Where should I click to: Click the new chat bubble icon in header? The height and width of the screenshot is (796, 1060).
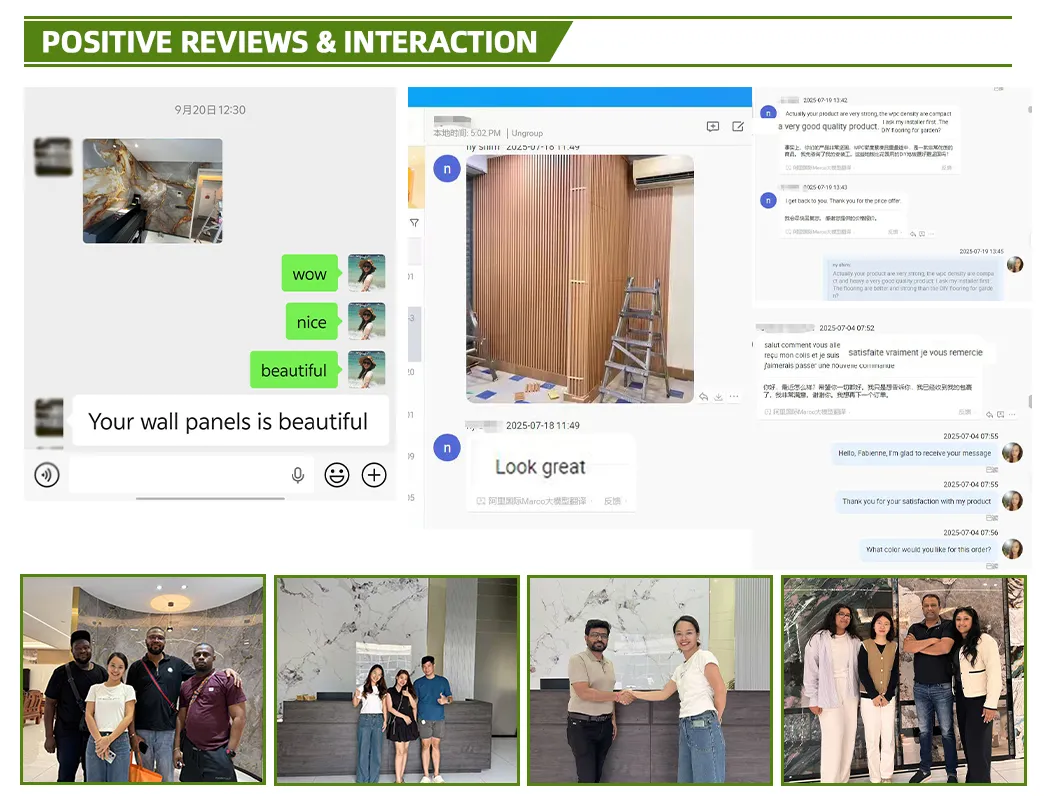tap(713, 127)
